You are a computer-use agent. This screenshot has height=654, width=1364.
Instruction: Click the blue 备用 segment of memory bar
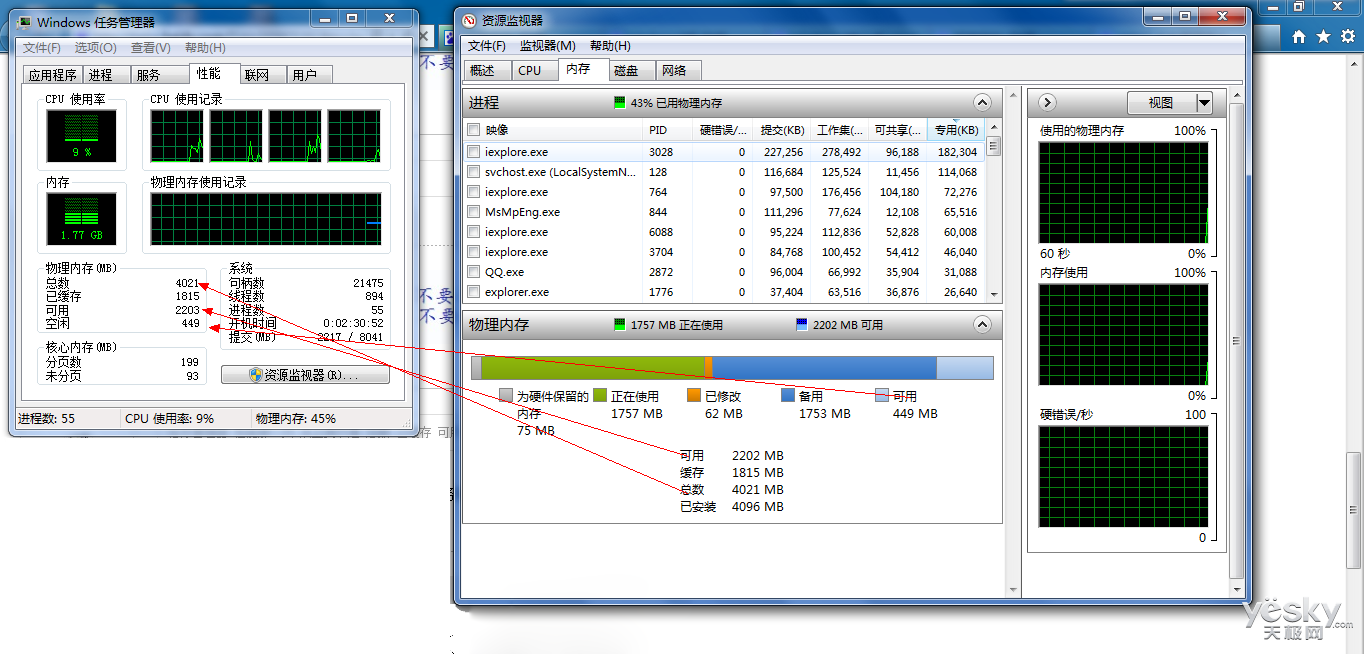824,367
